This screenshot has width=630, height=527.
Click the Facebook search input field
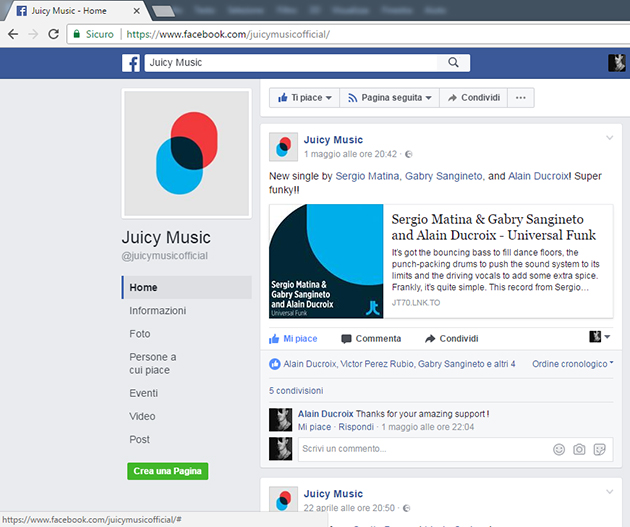pyautogui.click(x=291, y=63)
